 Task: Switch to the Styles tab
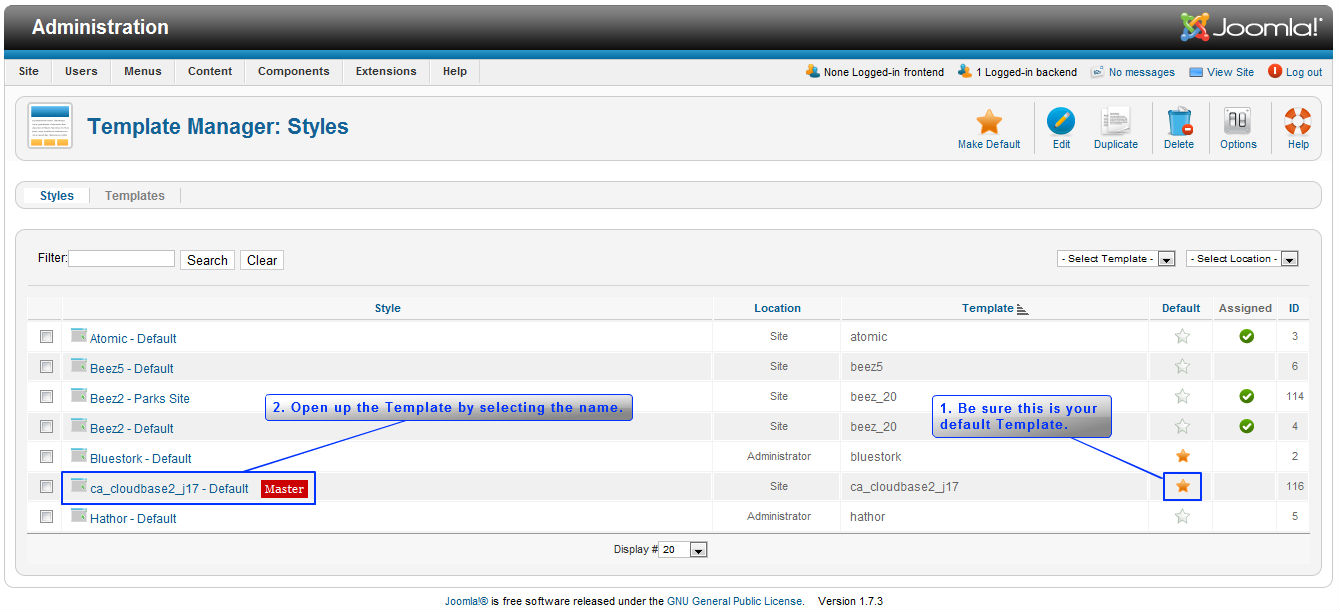pos(57,196)
